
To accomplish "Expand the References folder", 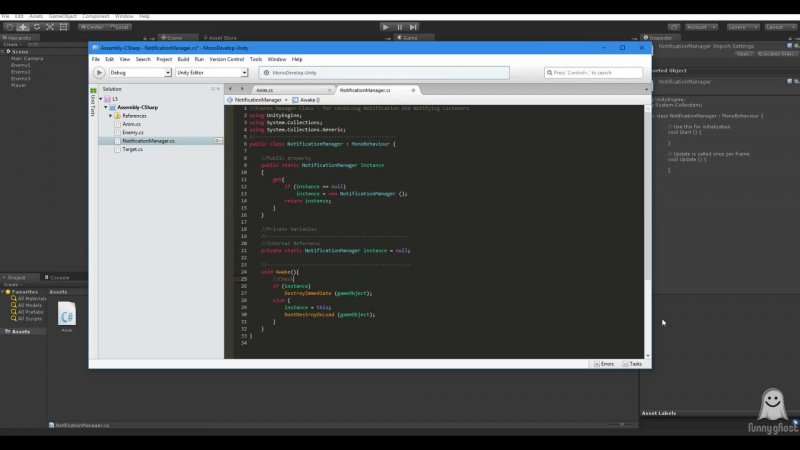I will (x=111, y=116).
